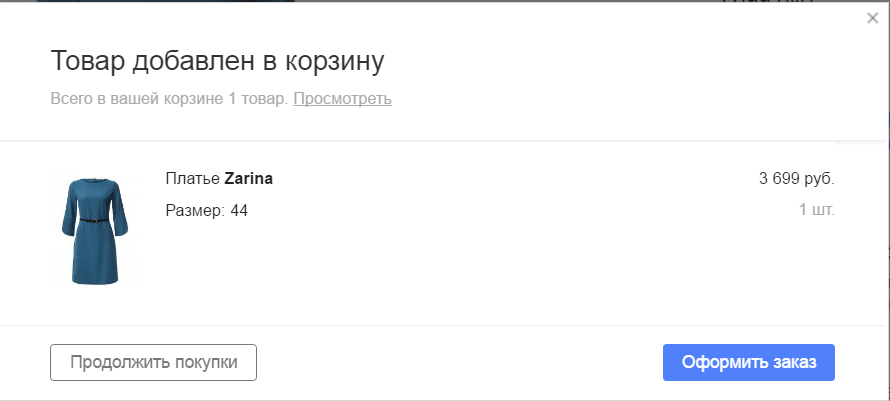Open the cart via the Просмотреть link
This screenshot has height=401, width=890.
pos(342,99)
